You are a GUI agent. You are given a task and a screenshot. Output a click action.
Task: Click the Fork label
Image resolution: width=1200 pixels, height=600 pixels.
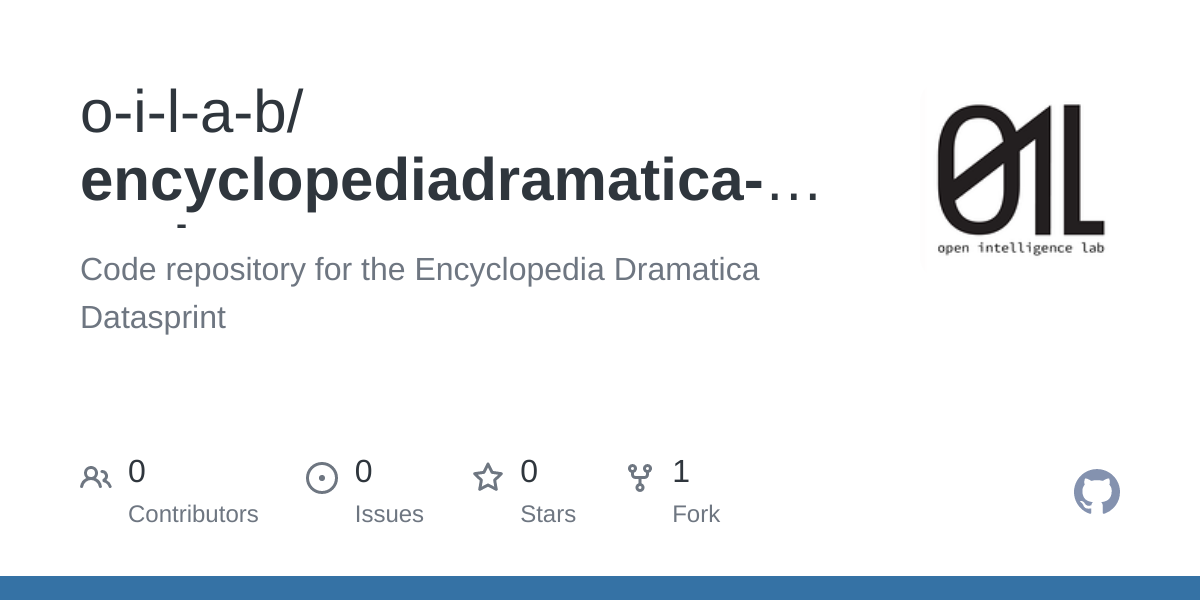(696, 514)
